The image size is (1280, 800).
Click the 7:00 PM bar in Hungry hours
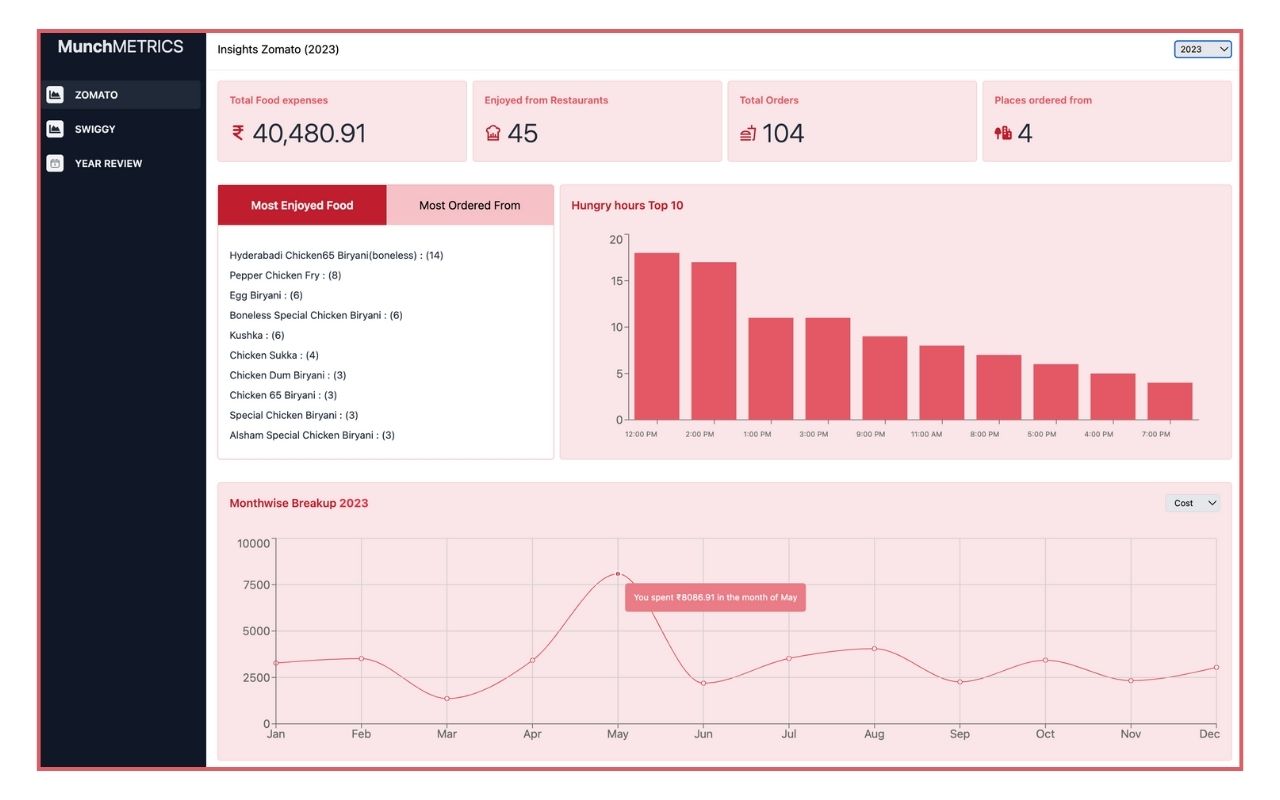[1170, 401]
